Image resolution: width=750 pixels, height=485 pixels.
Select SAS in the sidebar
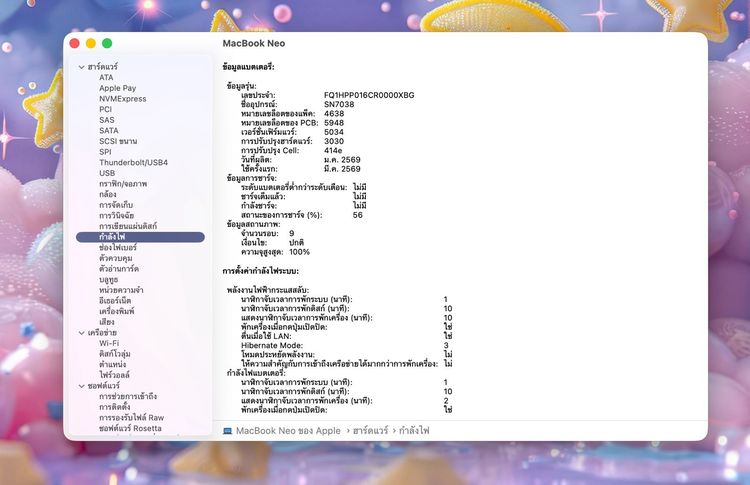point(107,120)
